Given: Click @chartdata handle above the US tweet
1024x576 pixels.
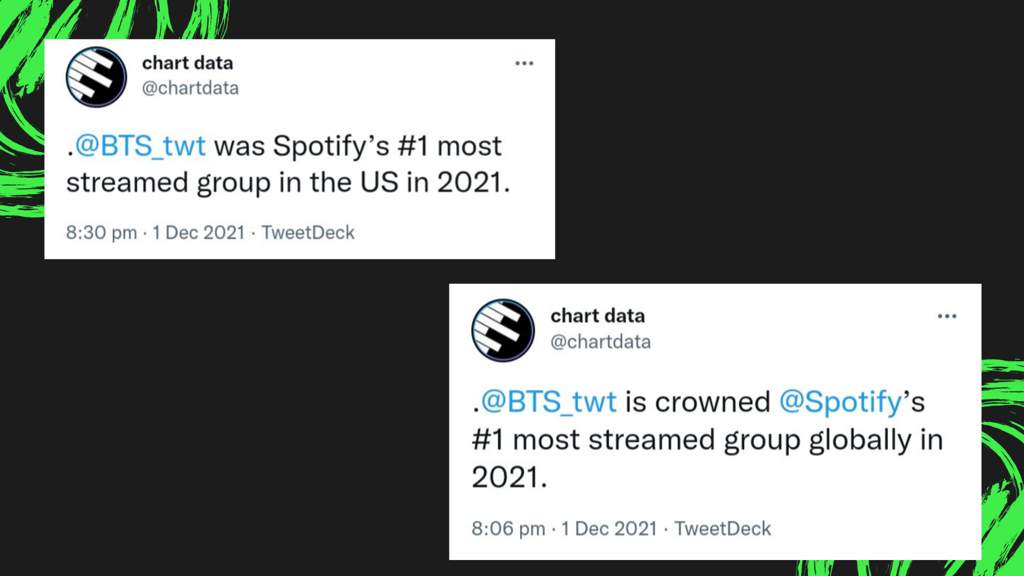Looking at the screenshot, I should [190, 88].
